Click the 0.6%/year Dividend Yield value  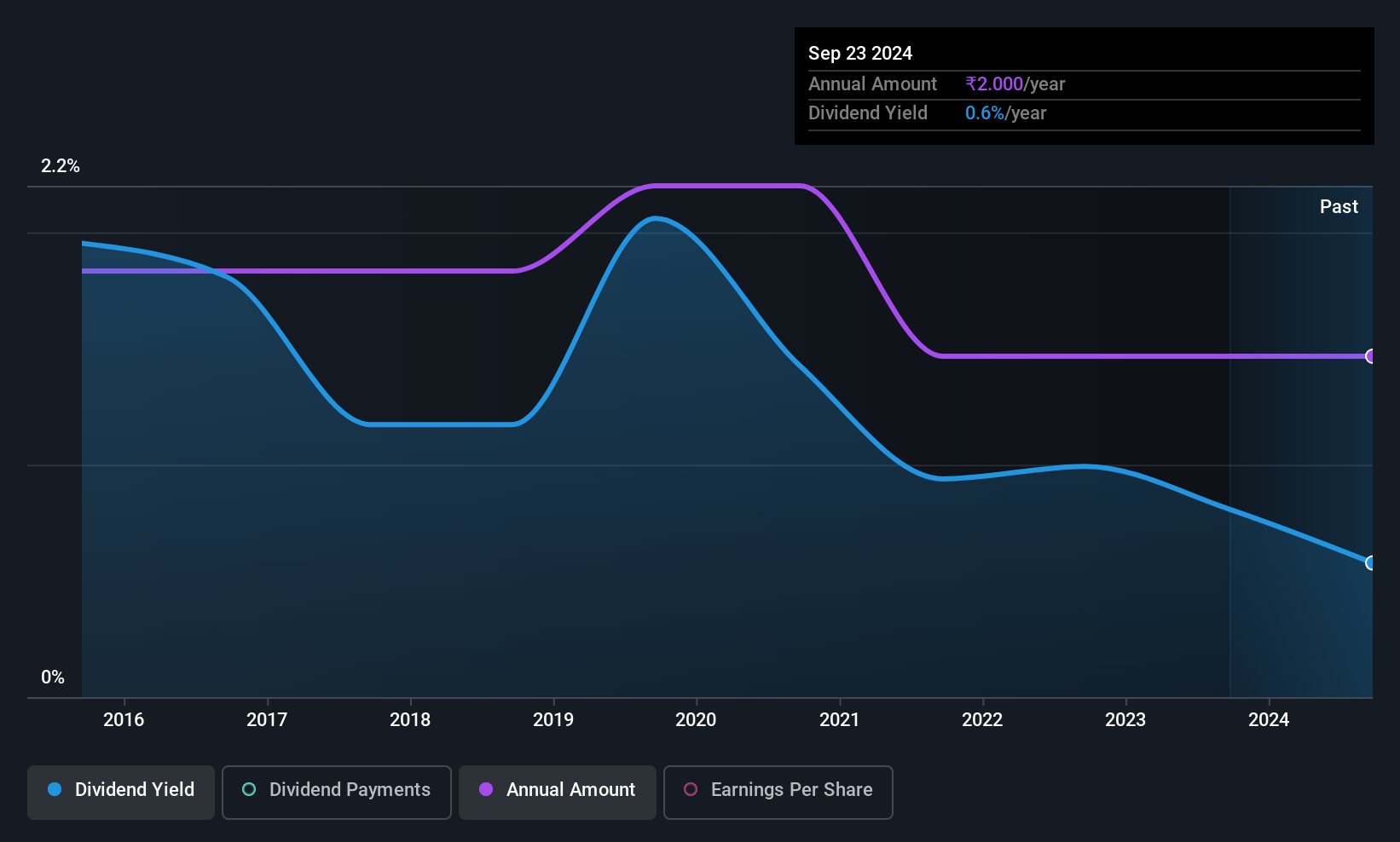point(1005,113)
